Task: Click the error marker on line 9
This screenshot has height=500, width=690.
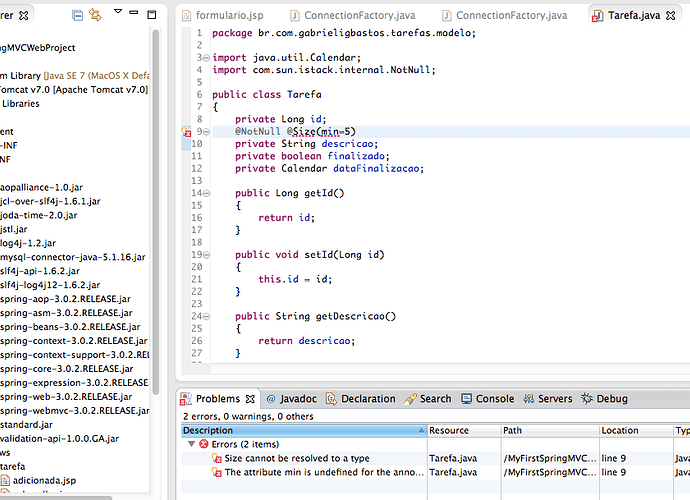Action: [186, 131]
